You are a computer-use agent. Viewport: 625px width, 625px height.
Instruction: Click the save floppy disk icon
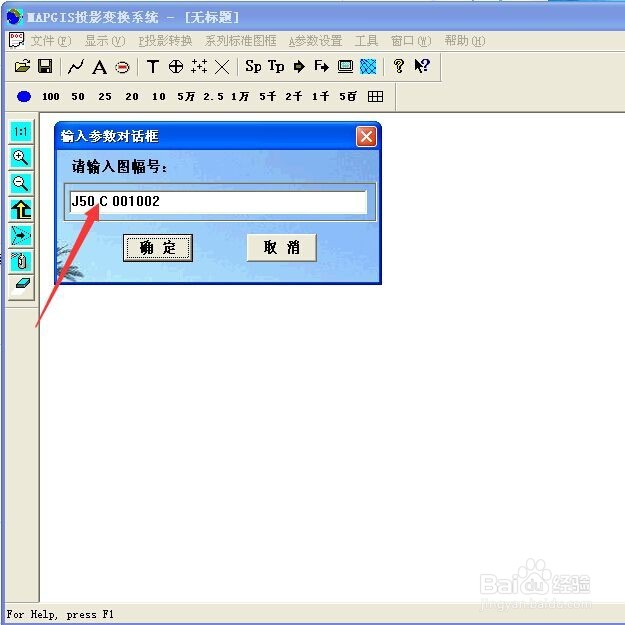(x=45, y=66)
